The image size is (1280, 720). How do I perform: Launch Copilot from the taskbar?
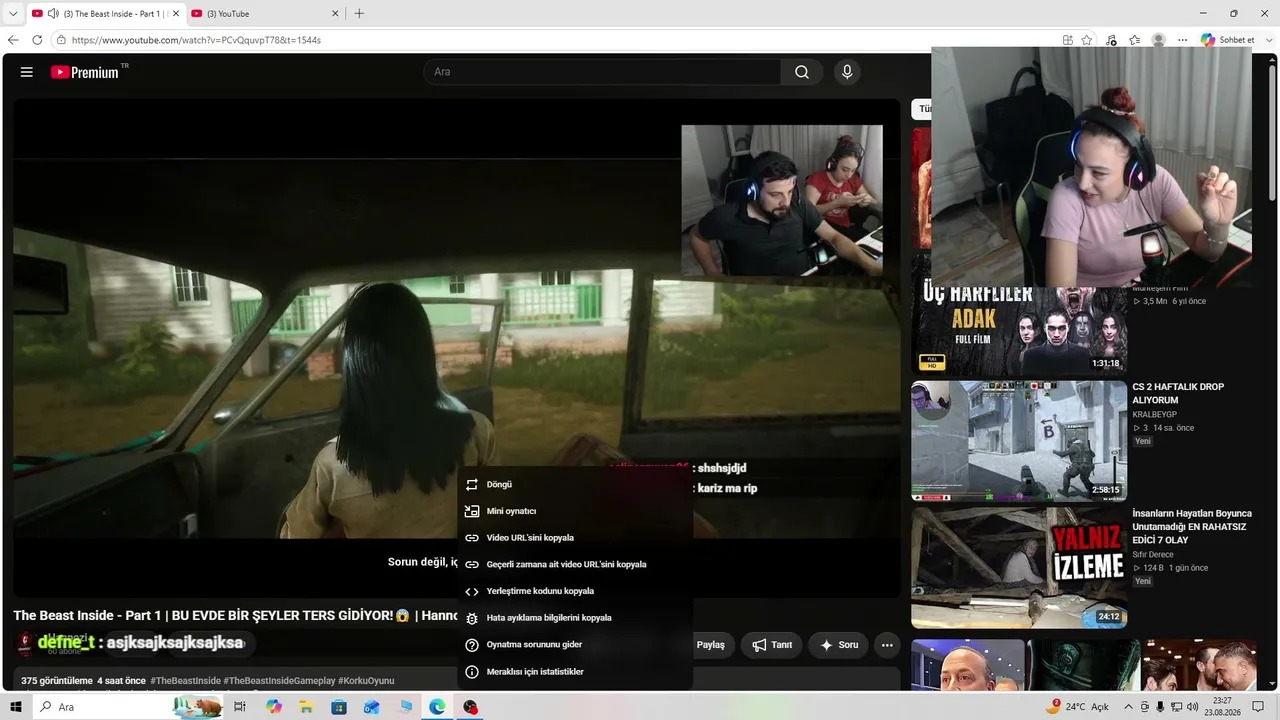(274, 707)
